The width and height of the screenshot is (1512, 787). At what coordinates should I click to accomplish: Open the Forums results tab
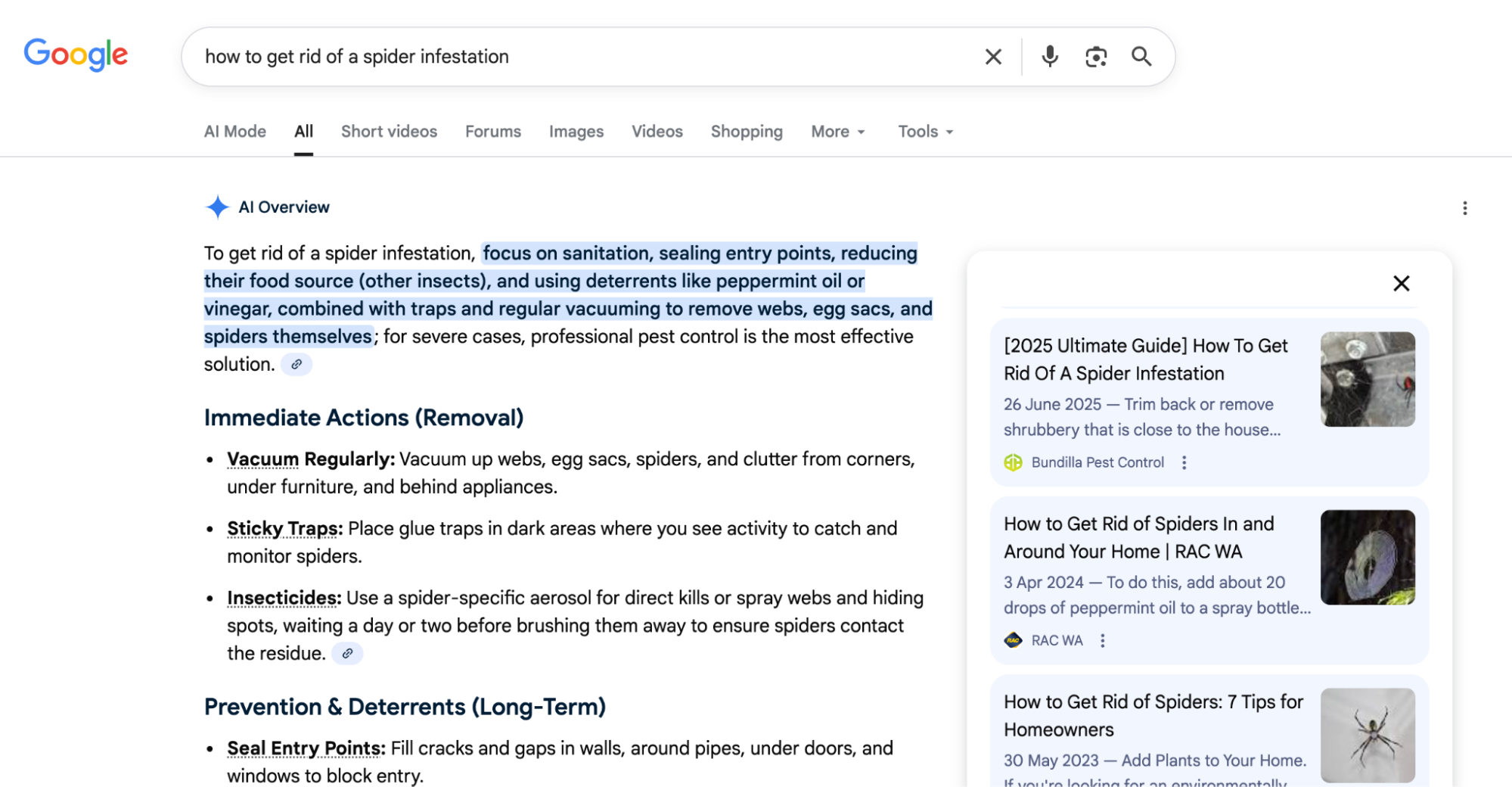(492, 132)
